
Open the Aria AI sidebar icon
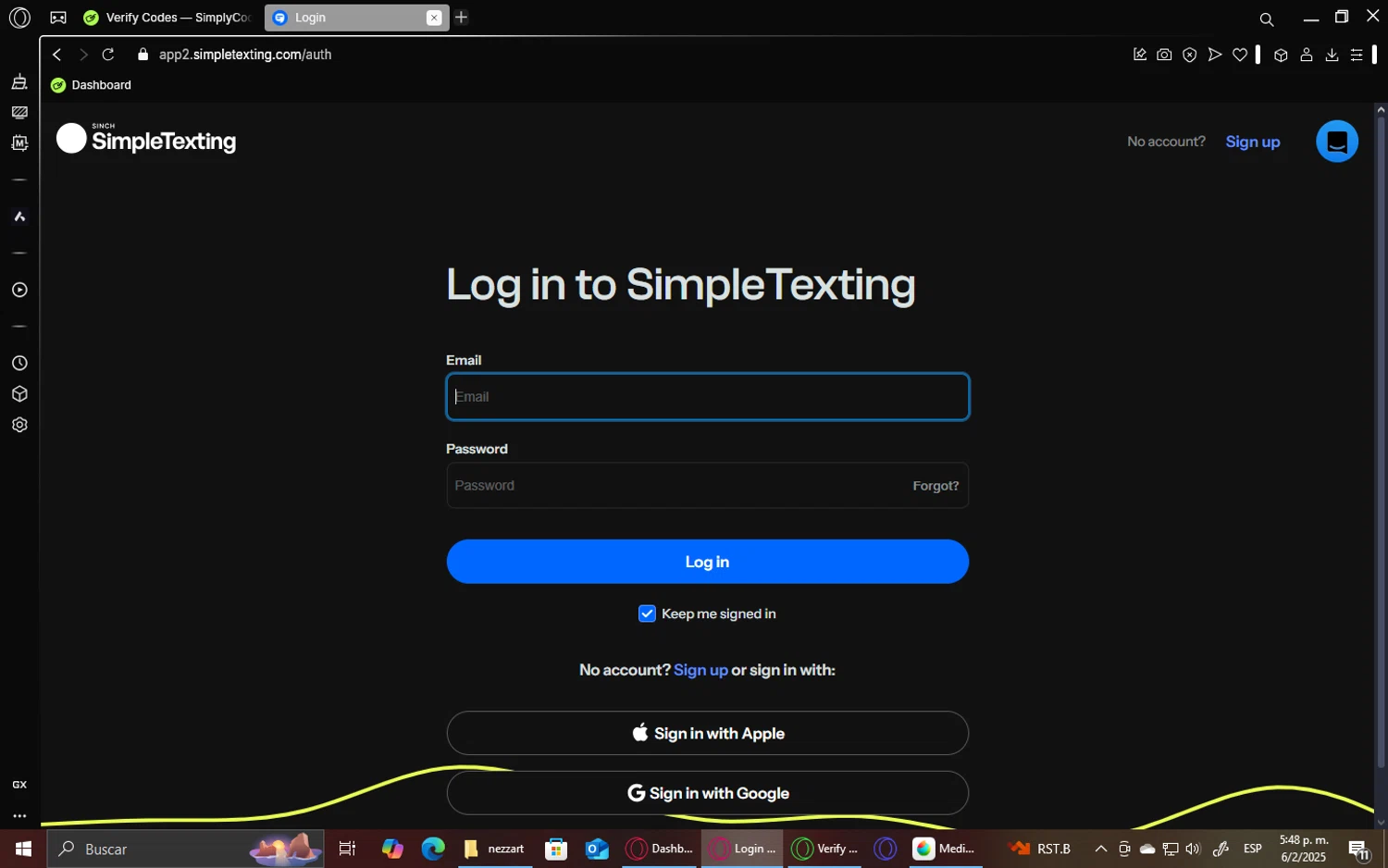19,217
